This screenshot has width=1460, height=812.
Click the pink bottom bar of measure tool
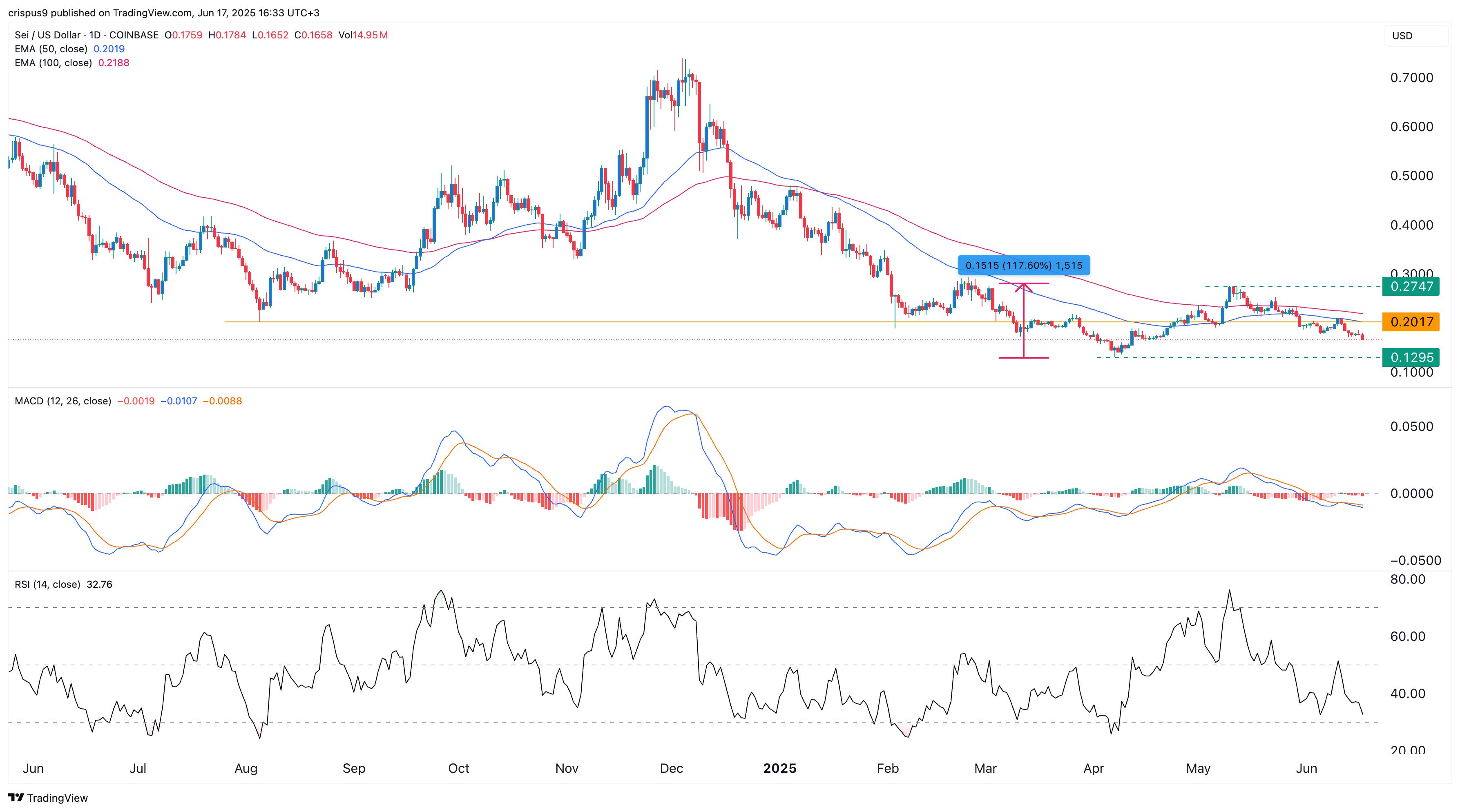click(x=1023, y=357)
